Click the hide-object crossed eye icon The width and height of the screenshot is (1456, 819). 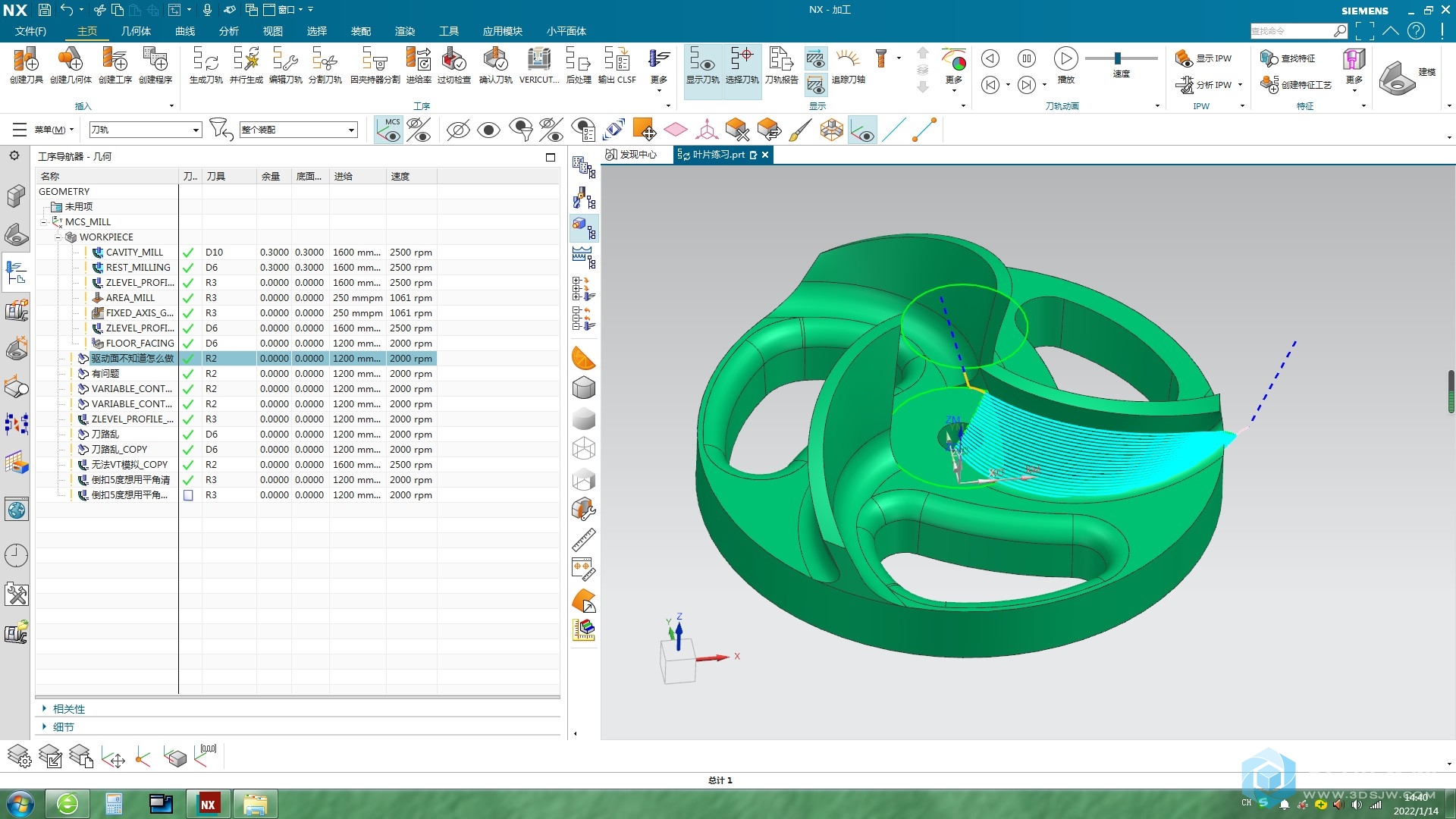pos(457,130)
